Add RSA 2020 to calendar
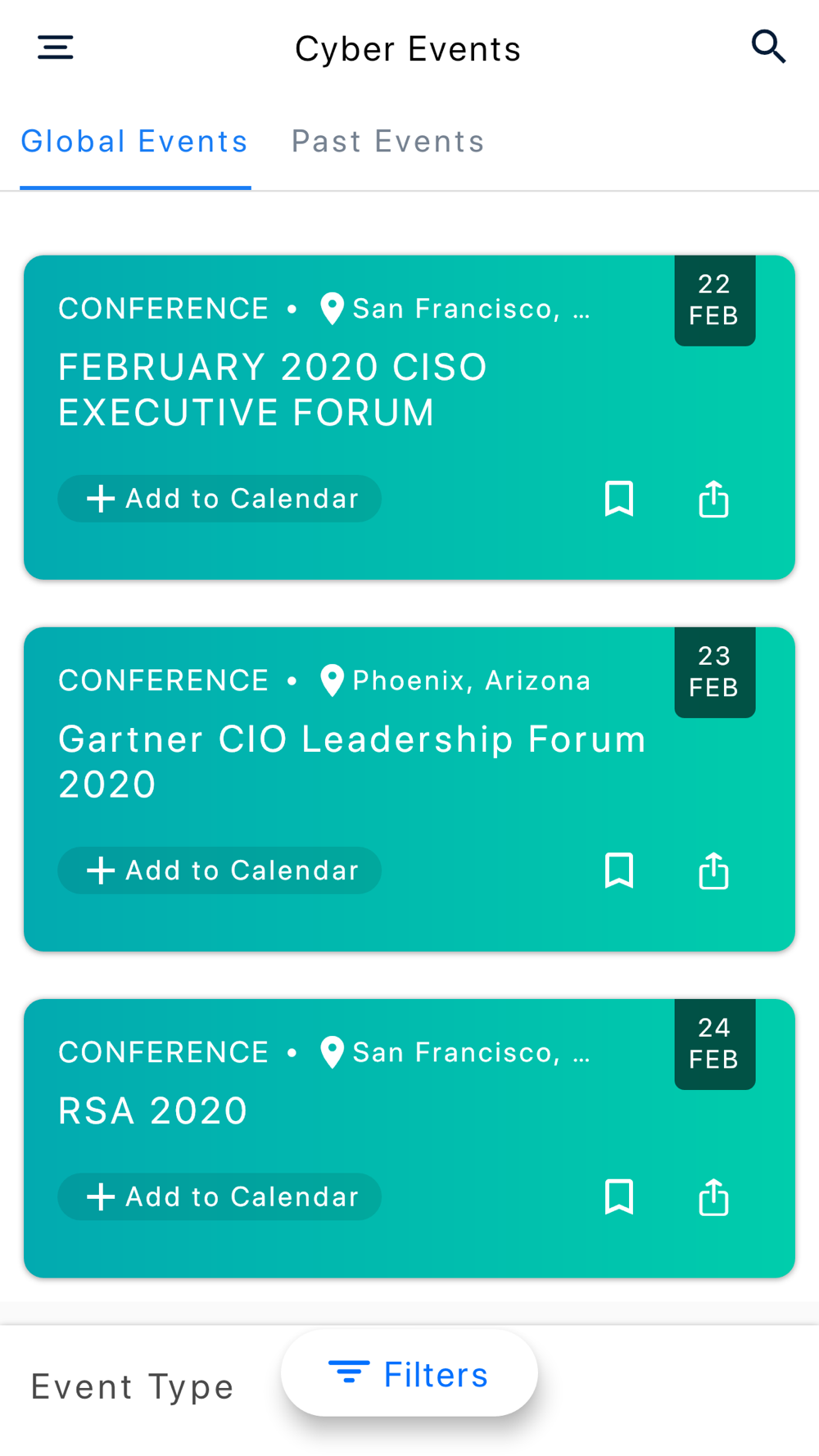 point(219,1197)
